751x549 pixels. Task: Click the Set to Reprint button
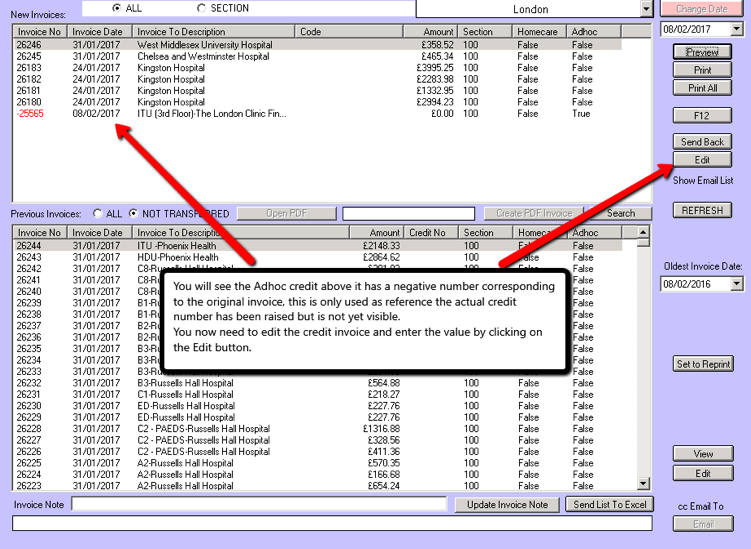pyautogui.click(x=702, y=364)
